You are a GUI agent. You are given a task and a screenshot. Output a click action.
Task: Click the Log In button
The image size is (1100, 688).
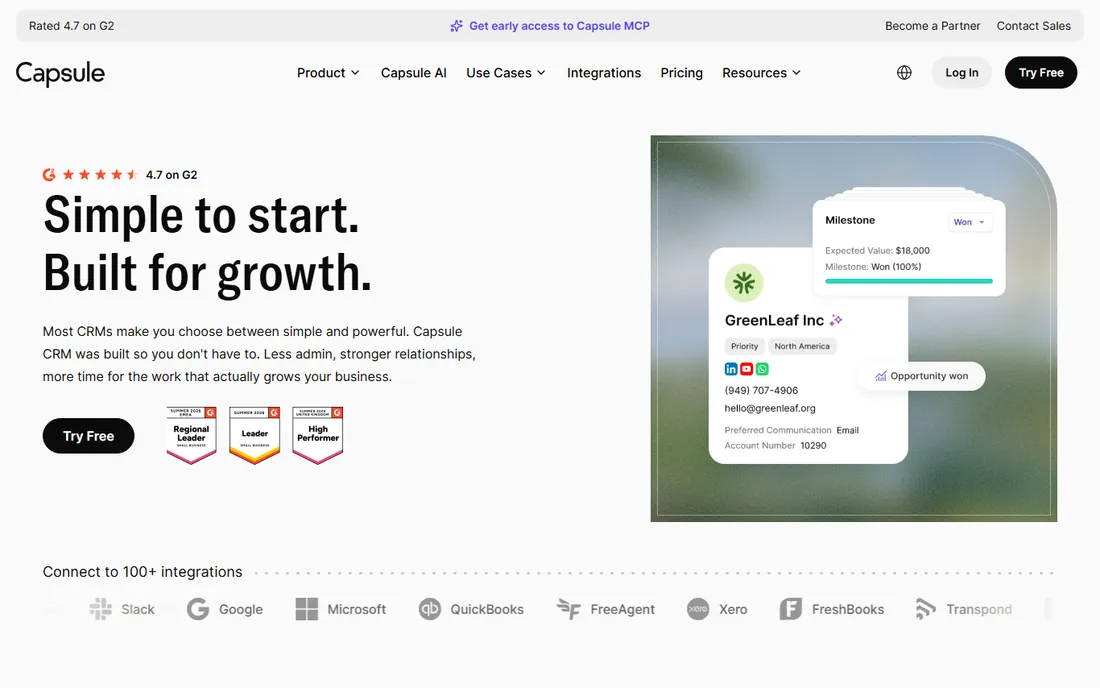[x=962, y=72]
